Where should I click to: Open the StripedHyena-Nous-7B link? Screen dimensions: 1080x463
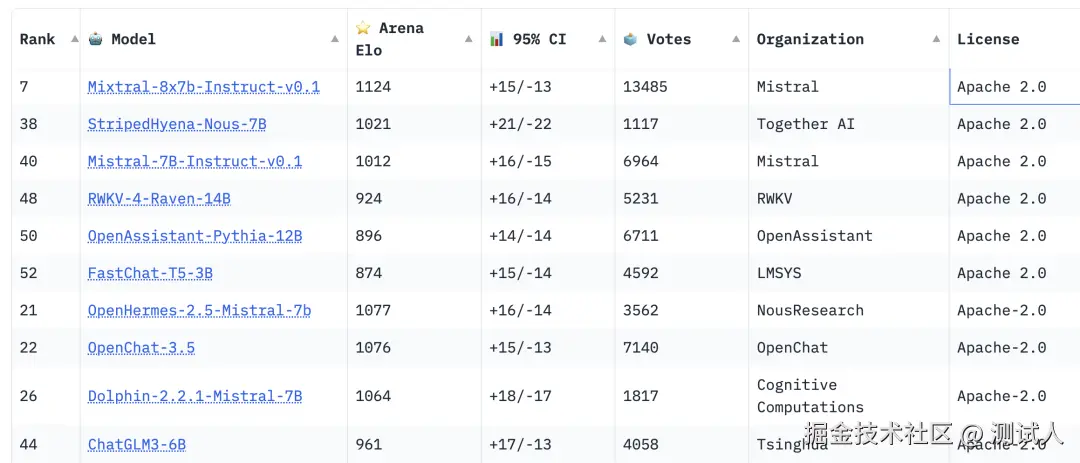point(177,124)
